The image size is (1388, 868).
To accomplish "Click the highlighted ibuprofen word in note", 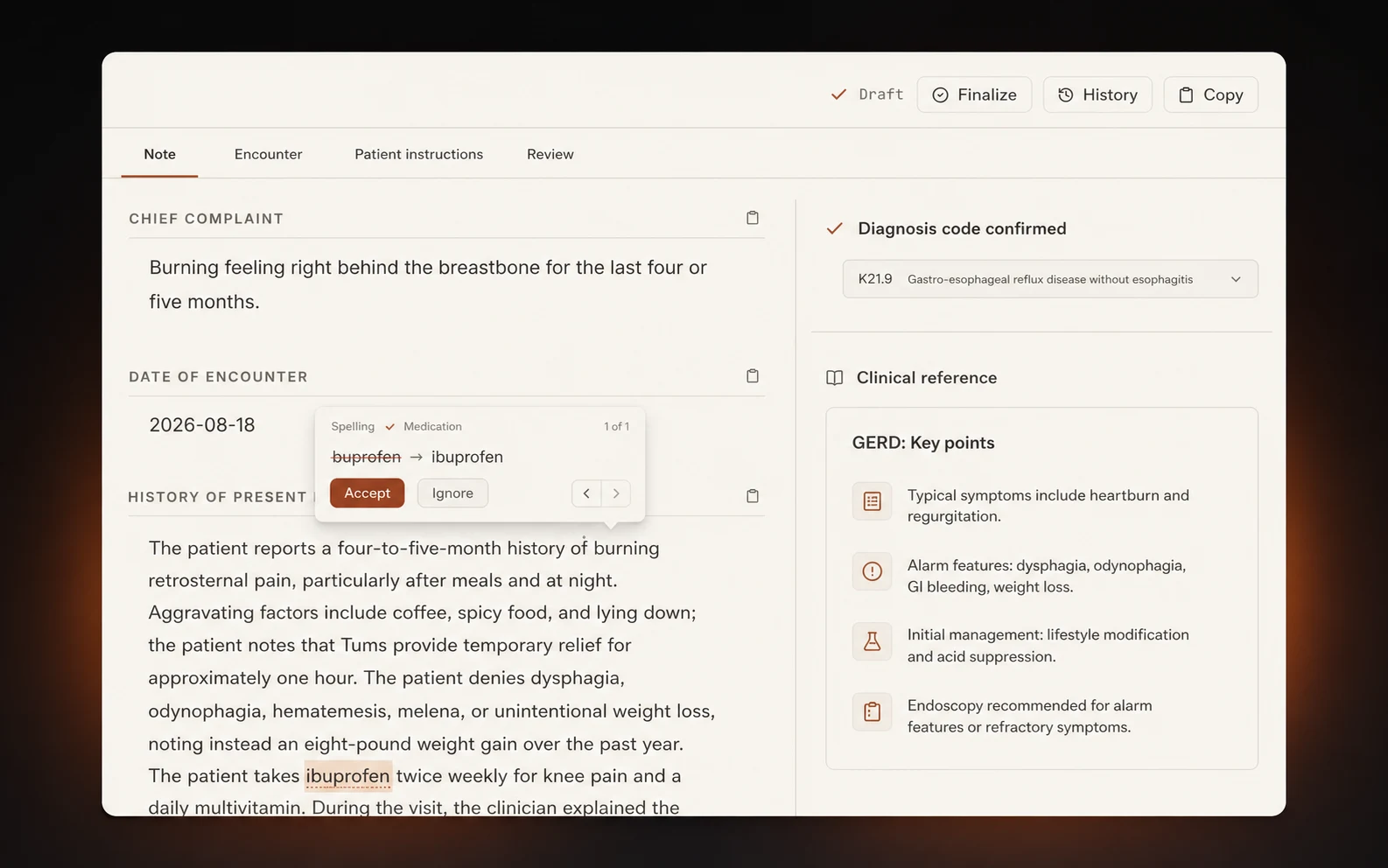I will pos(347,776).
